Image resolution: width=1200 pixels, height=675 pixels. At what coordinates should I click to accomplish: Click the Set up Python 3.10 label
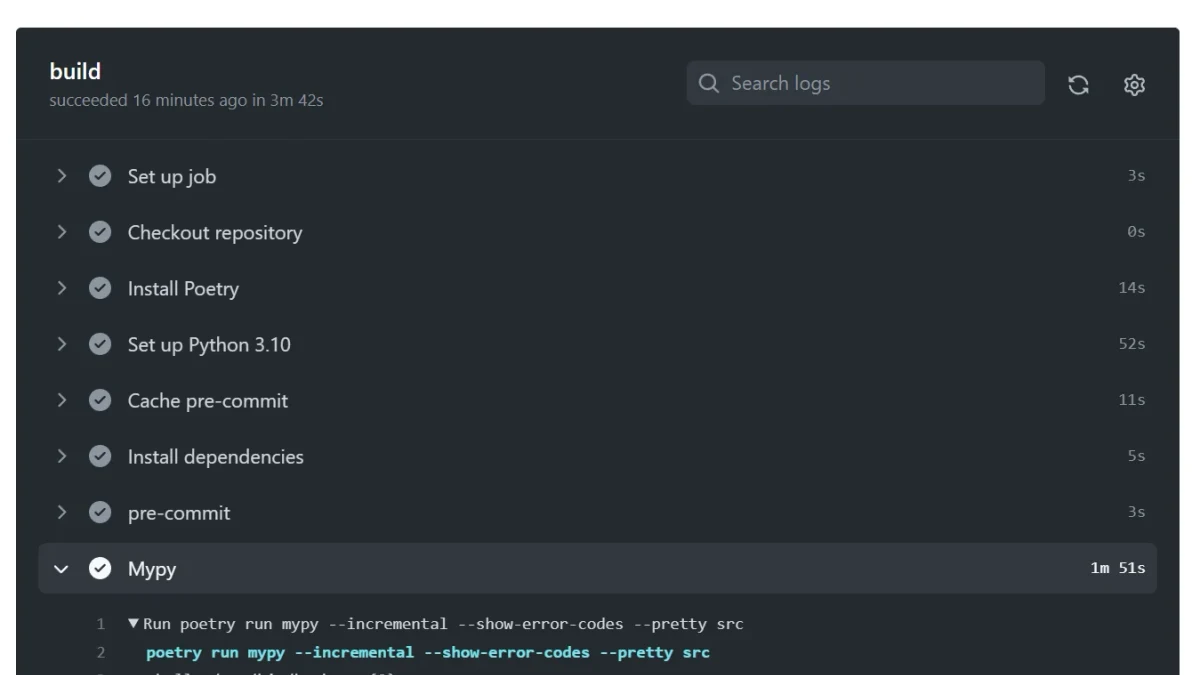pyautogui.click(x=209, y=345)
